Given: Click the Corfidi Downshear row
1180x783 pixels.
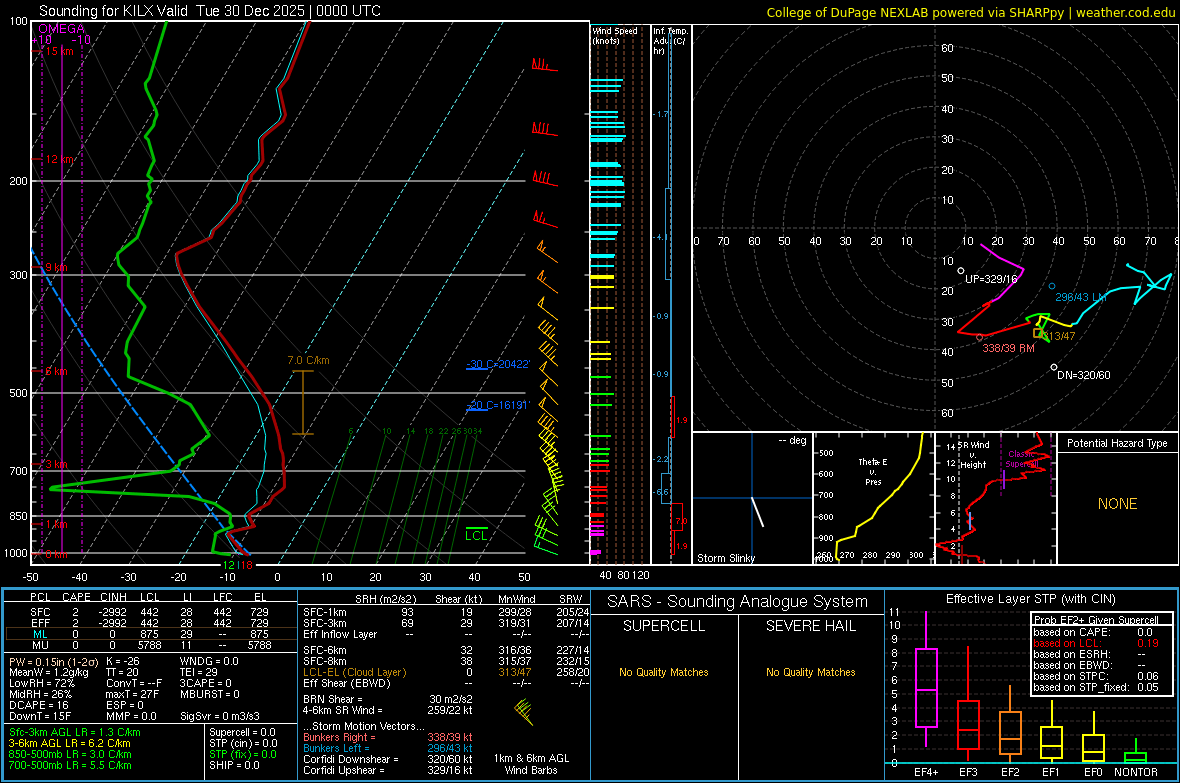Looking at the screenshot, I should tap(388, 759).
